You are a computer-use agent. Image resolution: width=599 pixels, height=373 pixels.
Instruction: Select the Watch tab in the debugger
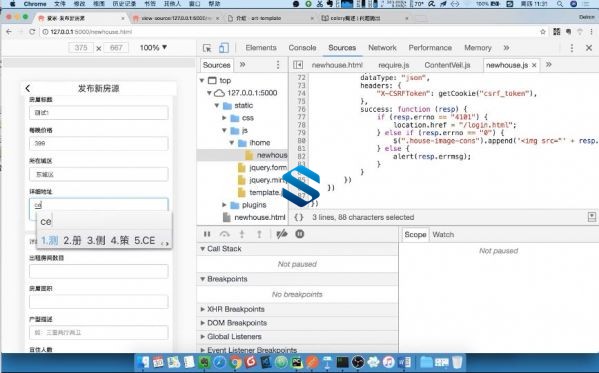(443, 235)
